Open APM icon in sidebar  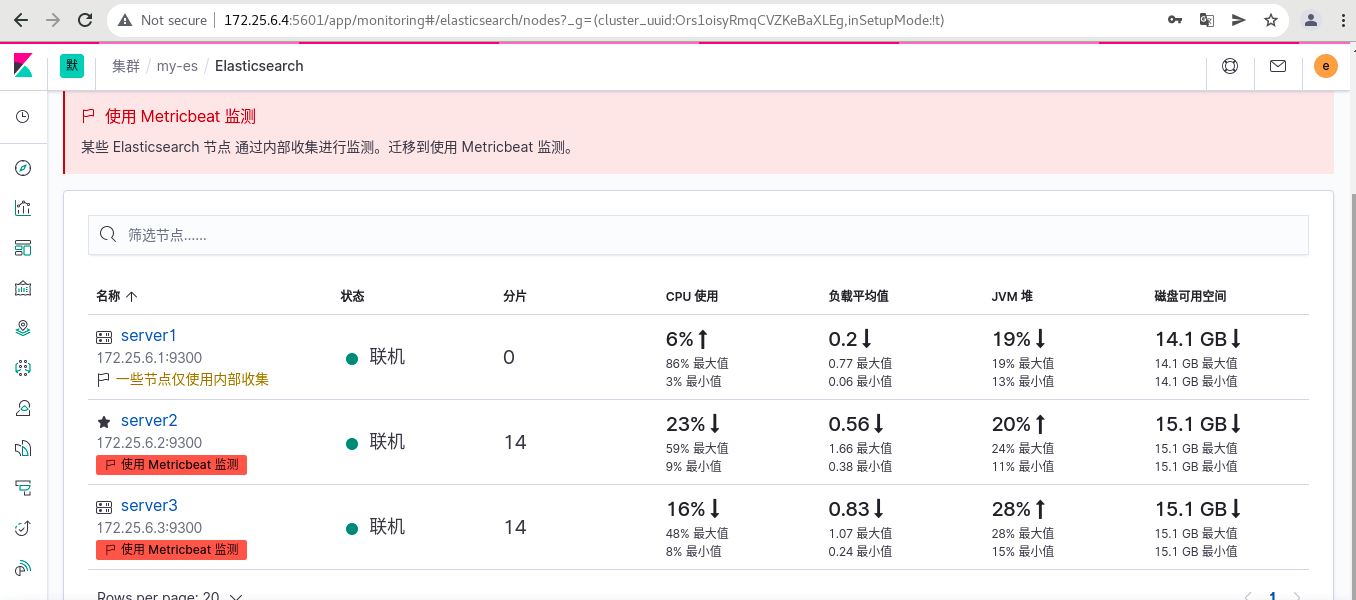(23, 488)
